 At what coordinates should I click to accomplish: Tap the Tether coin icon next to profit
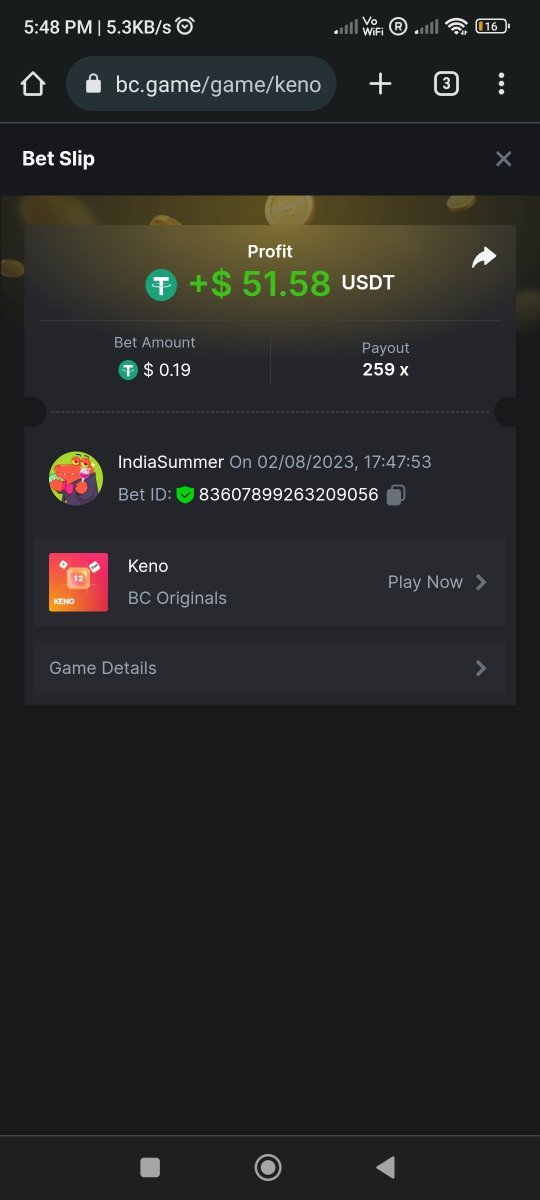[161, 285]
